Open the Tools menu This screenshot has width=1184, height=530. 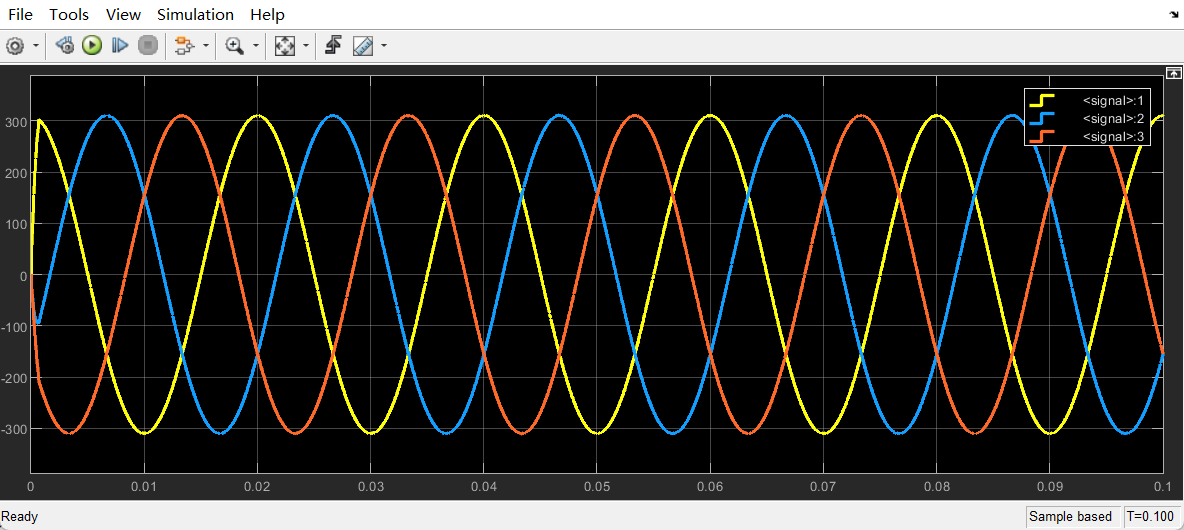(69, 14)
